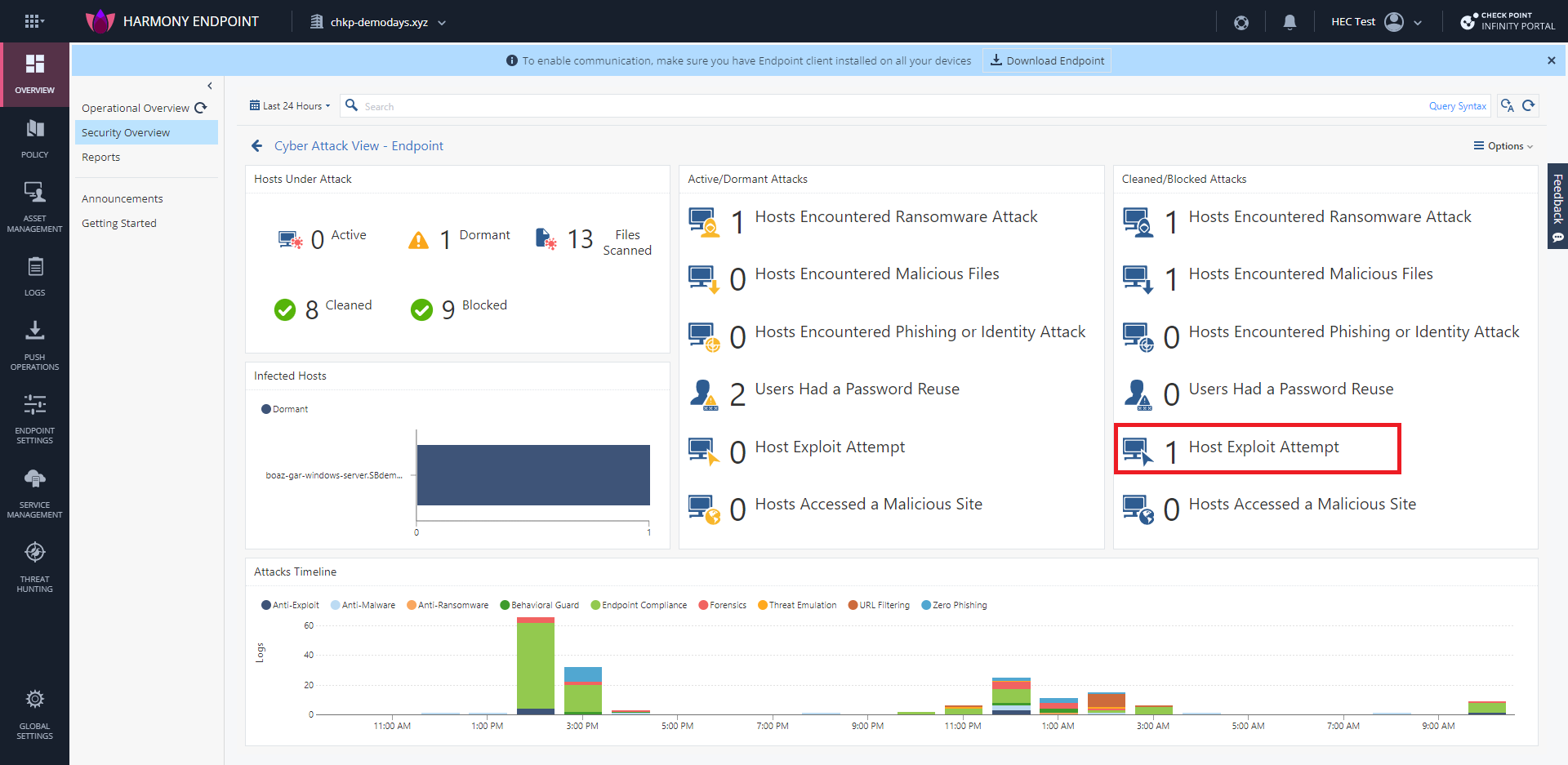Screen dimensions: 1568x765
Task: Toggle the Zero Phishing legend series
Action: click(x=954, y=605)
